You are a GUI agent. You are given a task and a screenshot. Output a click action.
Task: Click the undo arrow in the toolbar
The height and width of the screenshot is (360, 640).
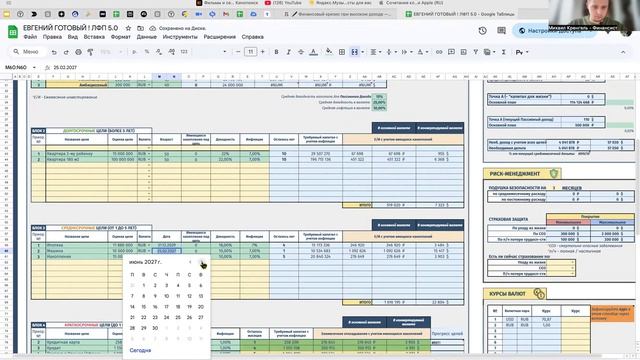coord(54,52)
